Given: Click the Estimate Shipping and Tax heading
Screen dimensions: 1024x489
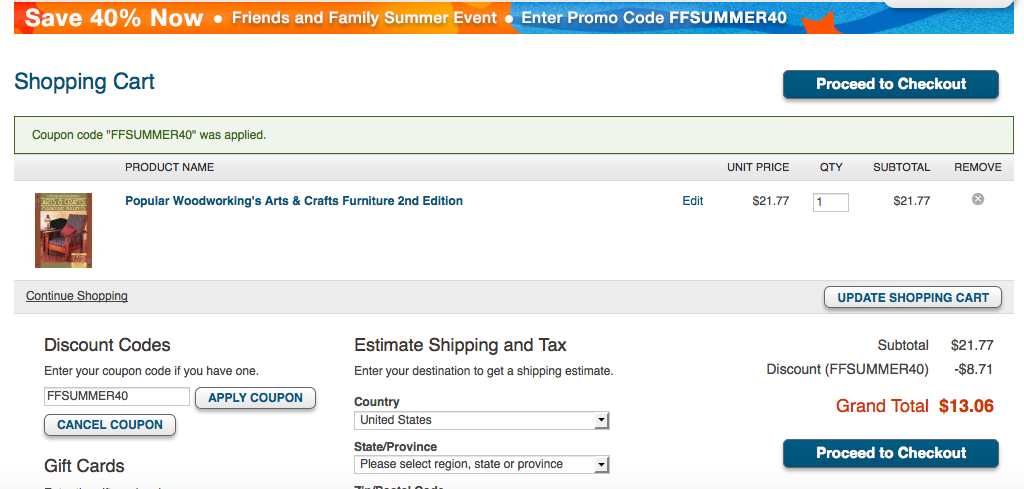Looking at the screenshot, I should pos(460,345).
